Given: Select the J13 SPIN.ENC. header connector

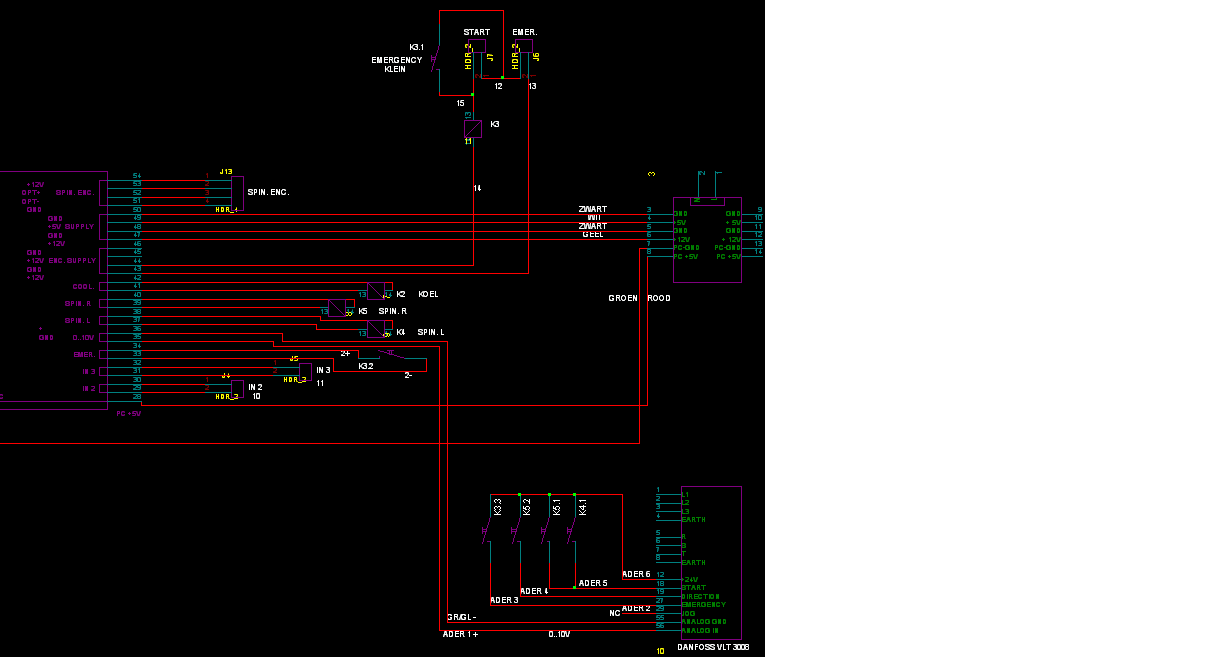Looking at the screenshot, I should point(237,191).
